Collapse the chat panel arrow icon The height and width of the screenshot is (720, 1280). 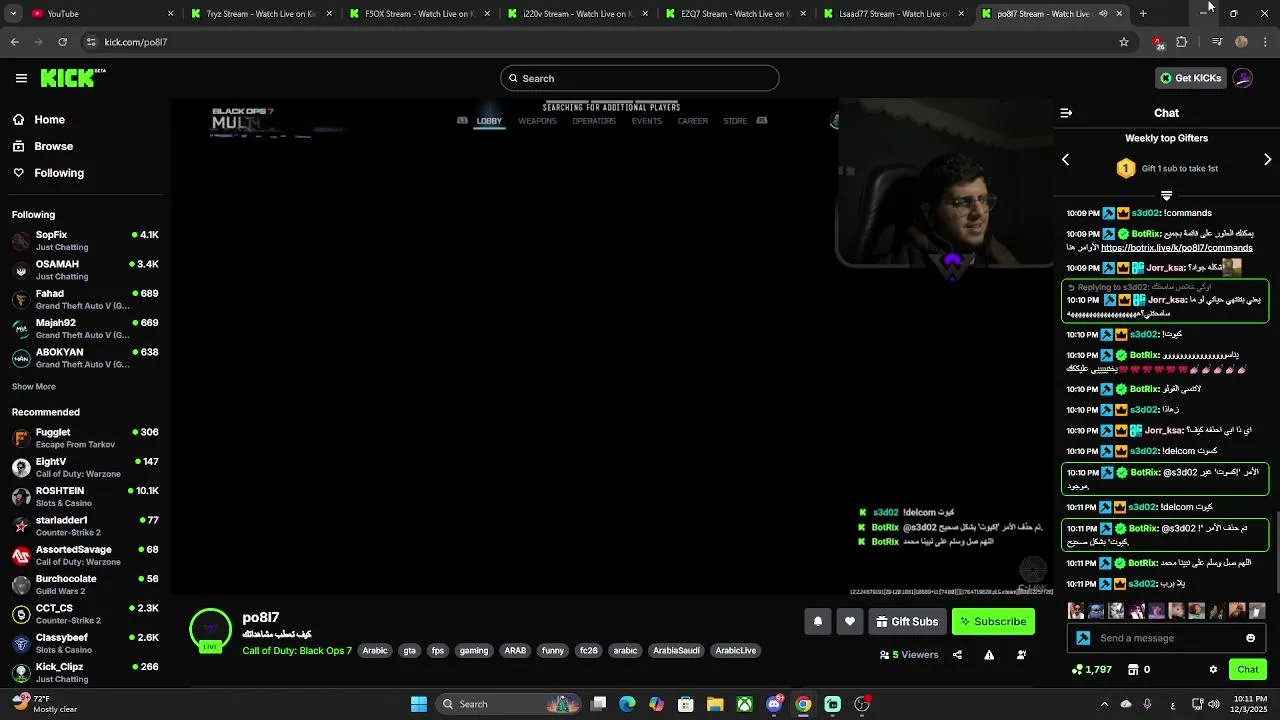[x=1066, y=113]
